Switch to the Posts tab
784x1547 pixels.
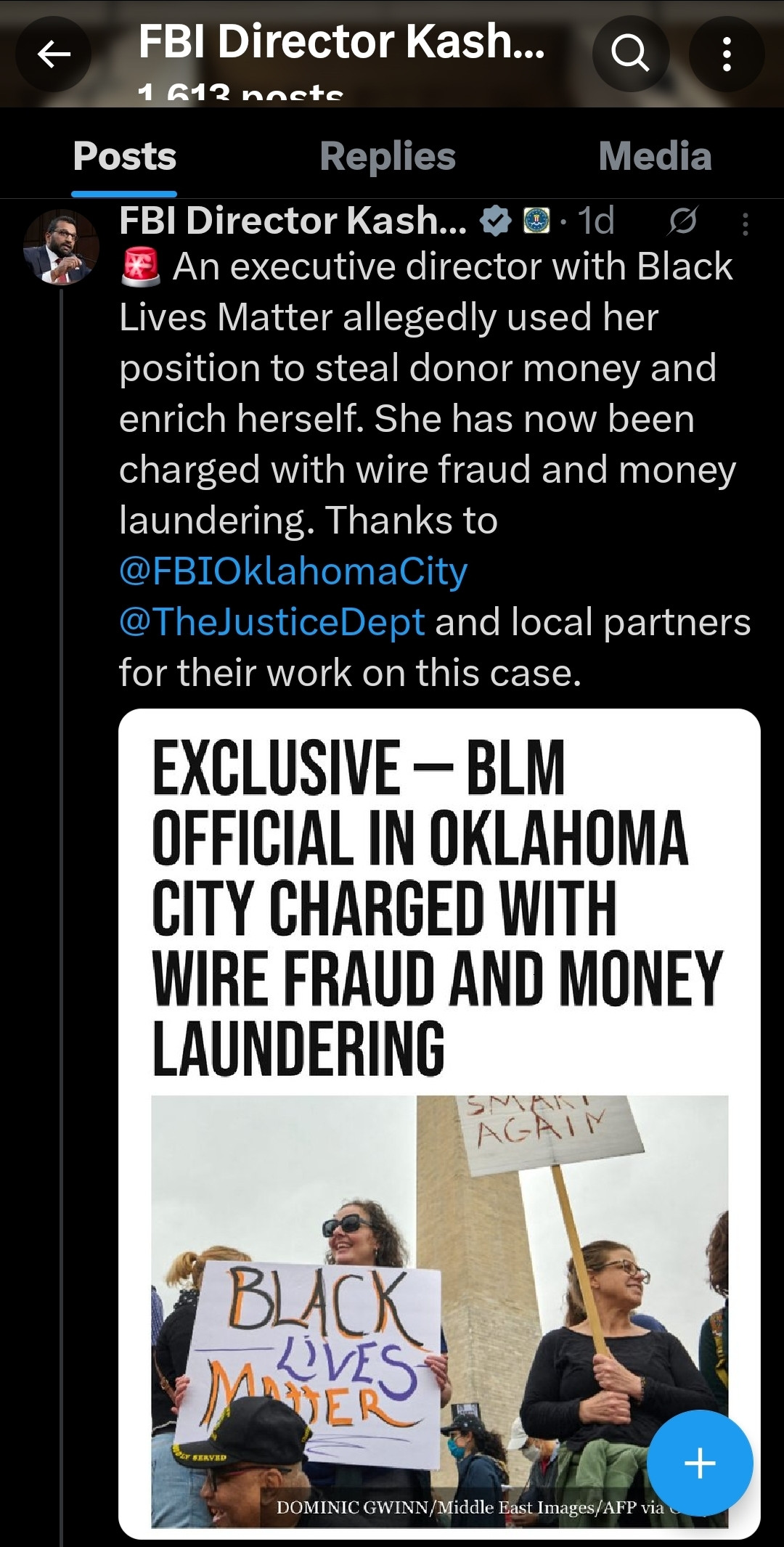tap(124, 157)
